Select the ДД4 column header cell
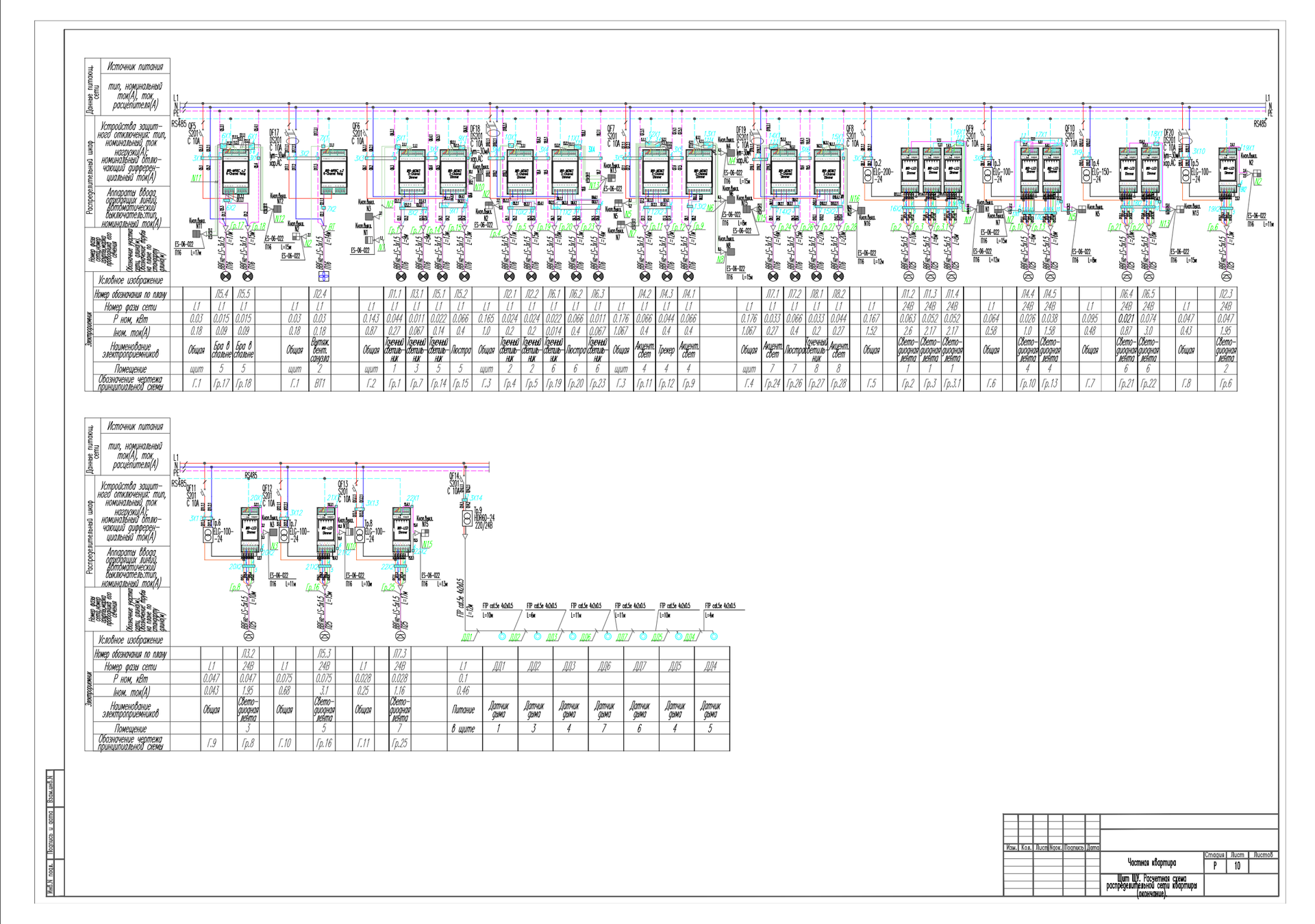Image resolution: width=1315 pixels, height=924 pixels. tap(711, 666)
